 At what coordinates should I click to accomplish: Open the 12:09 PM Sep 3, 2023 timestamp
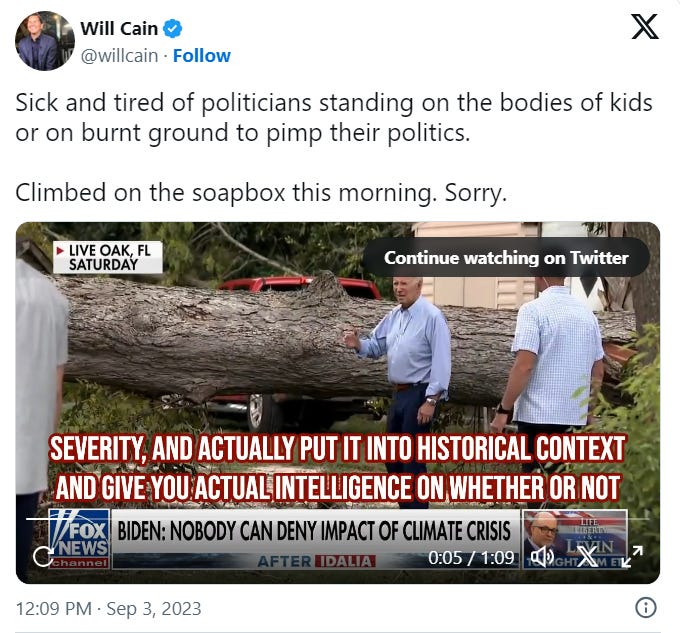click(x=108, y=608)
